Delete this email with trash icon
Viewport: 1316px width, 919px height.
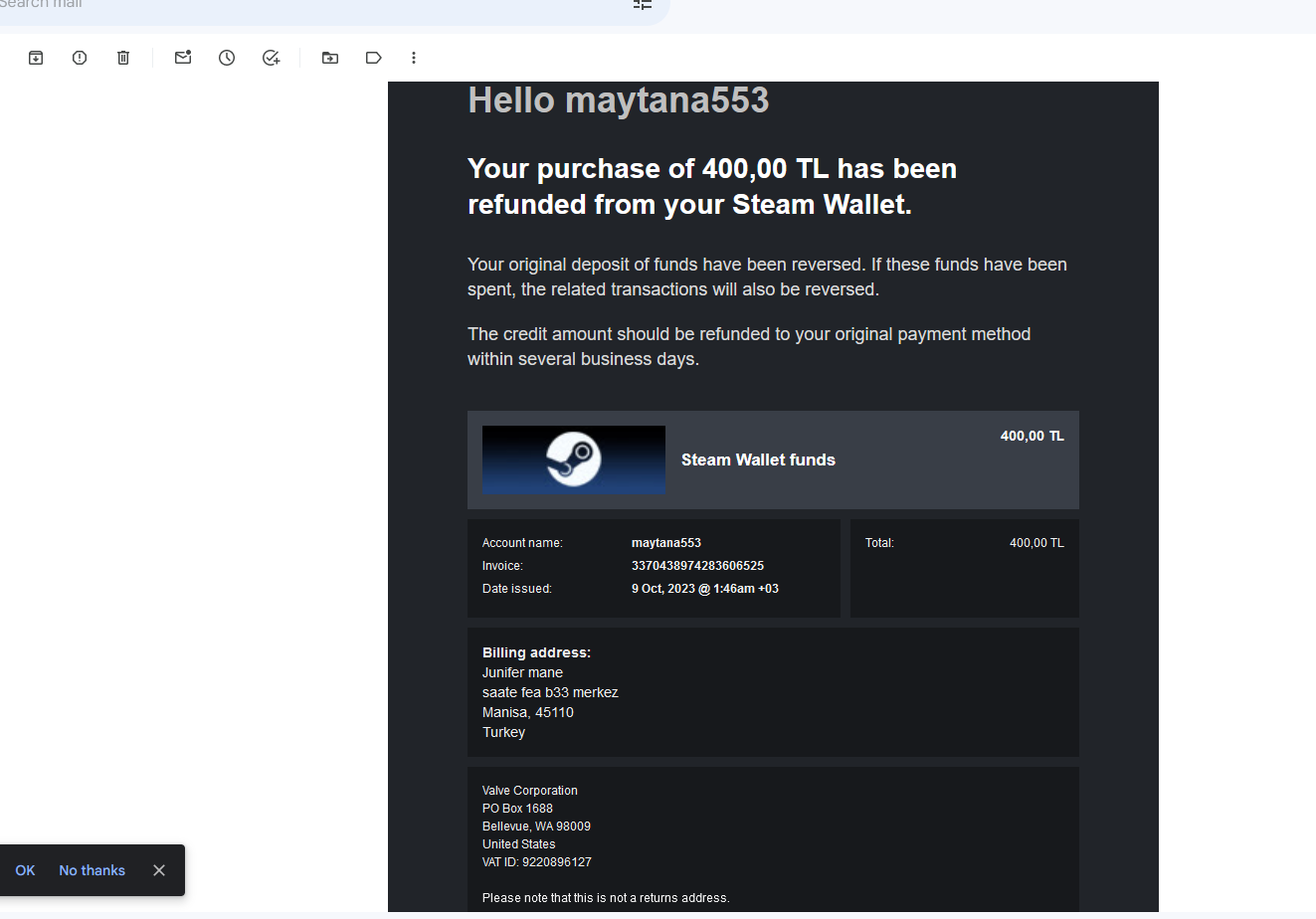pos(123,58)
